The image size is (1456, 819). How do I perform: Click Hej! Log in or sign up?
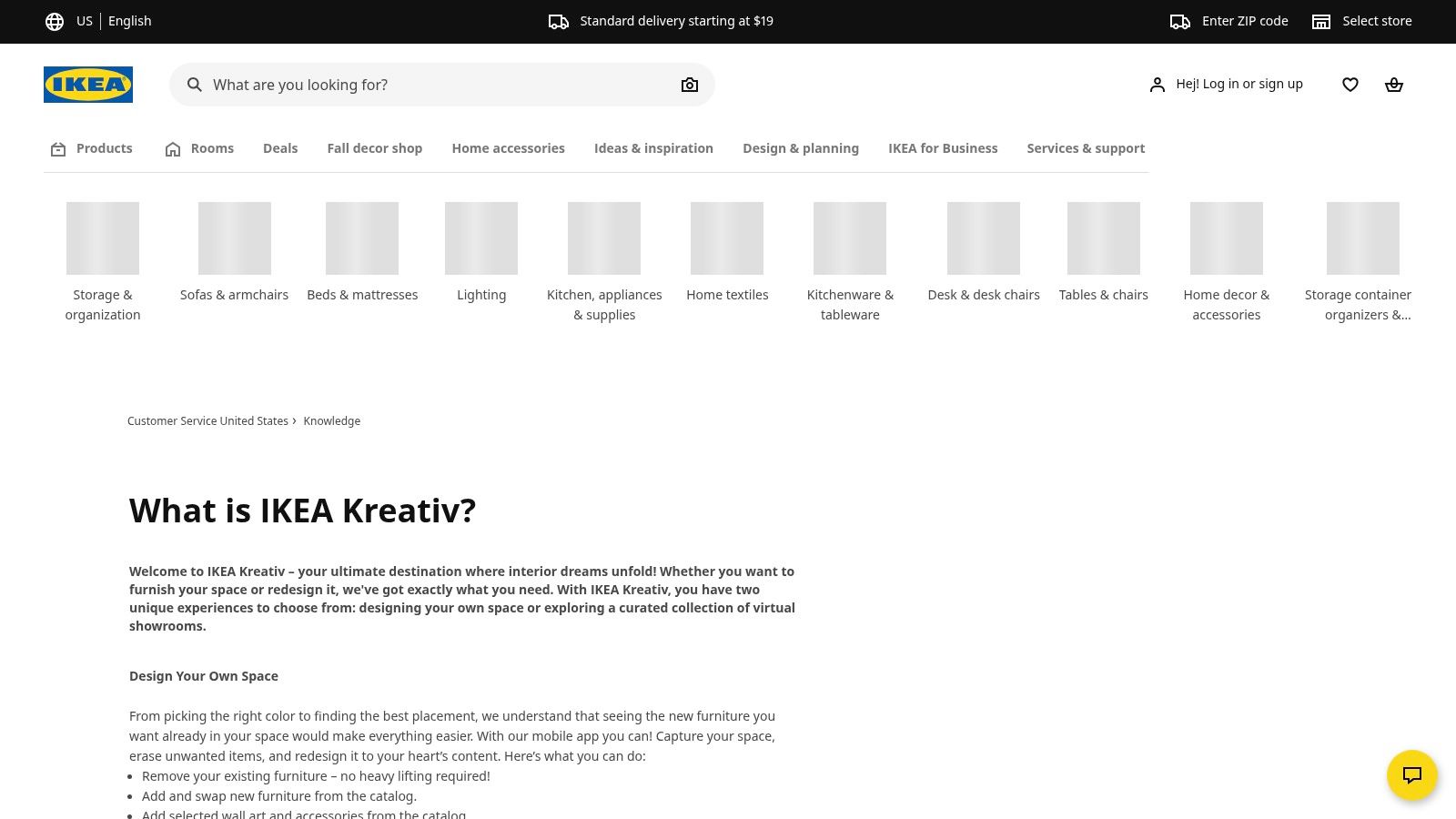point(1226,84)
